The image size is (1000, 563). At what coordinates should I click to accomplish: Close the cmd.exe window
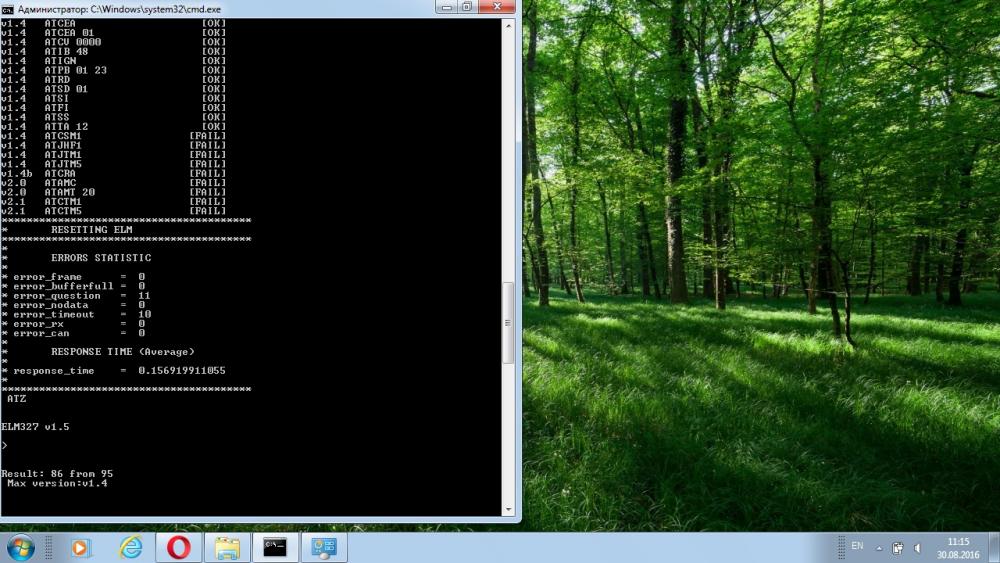(x=497, y=6)
